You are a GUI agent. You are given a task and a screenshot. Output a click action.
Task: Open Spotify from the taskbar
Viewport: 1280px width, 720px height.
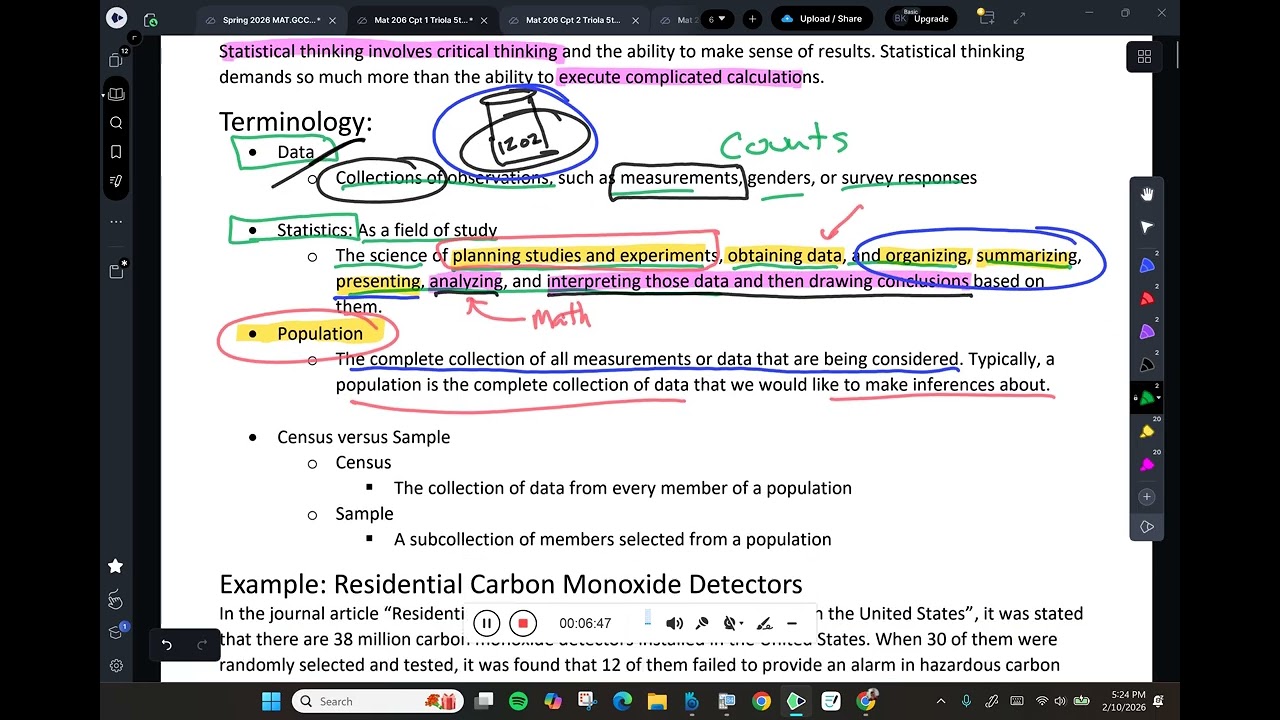(x=518, y=701)
